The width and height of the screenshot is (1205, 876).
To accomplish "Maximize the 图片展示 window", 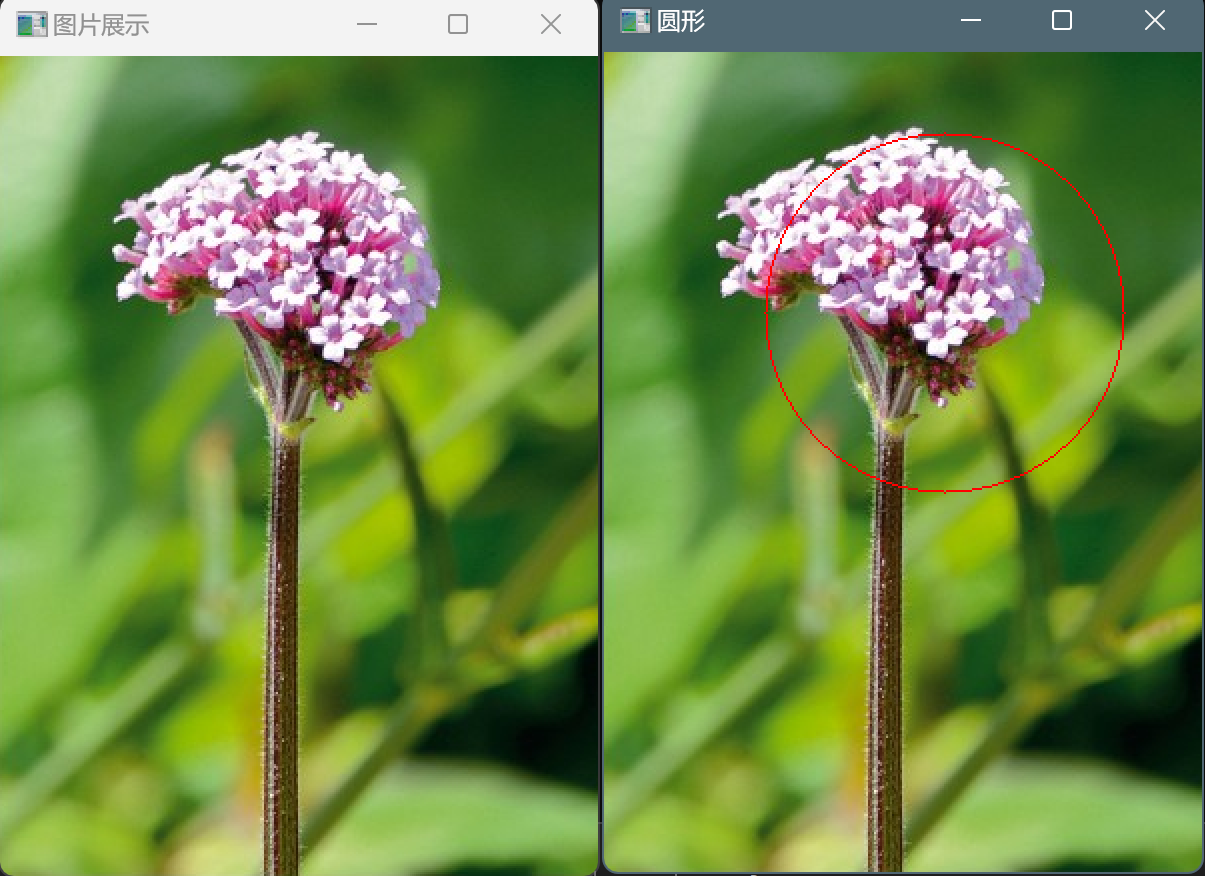I will click(458, 25).
